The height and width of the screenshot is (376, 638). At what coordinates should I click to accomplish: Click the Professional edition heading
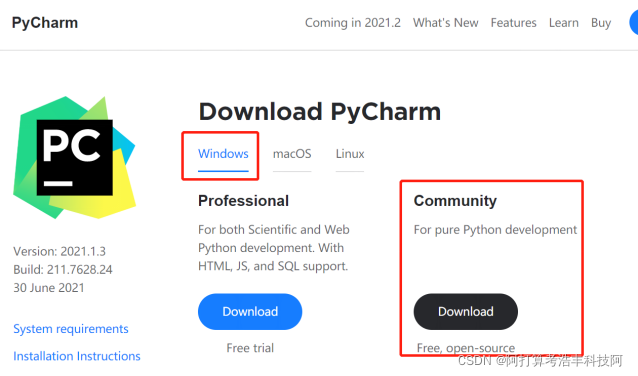(x=243, y=201)
